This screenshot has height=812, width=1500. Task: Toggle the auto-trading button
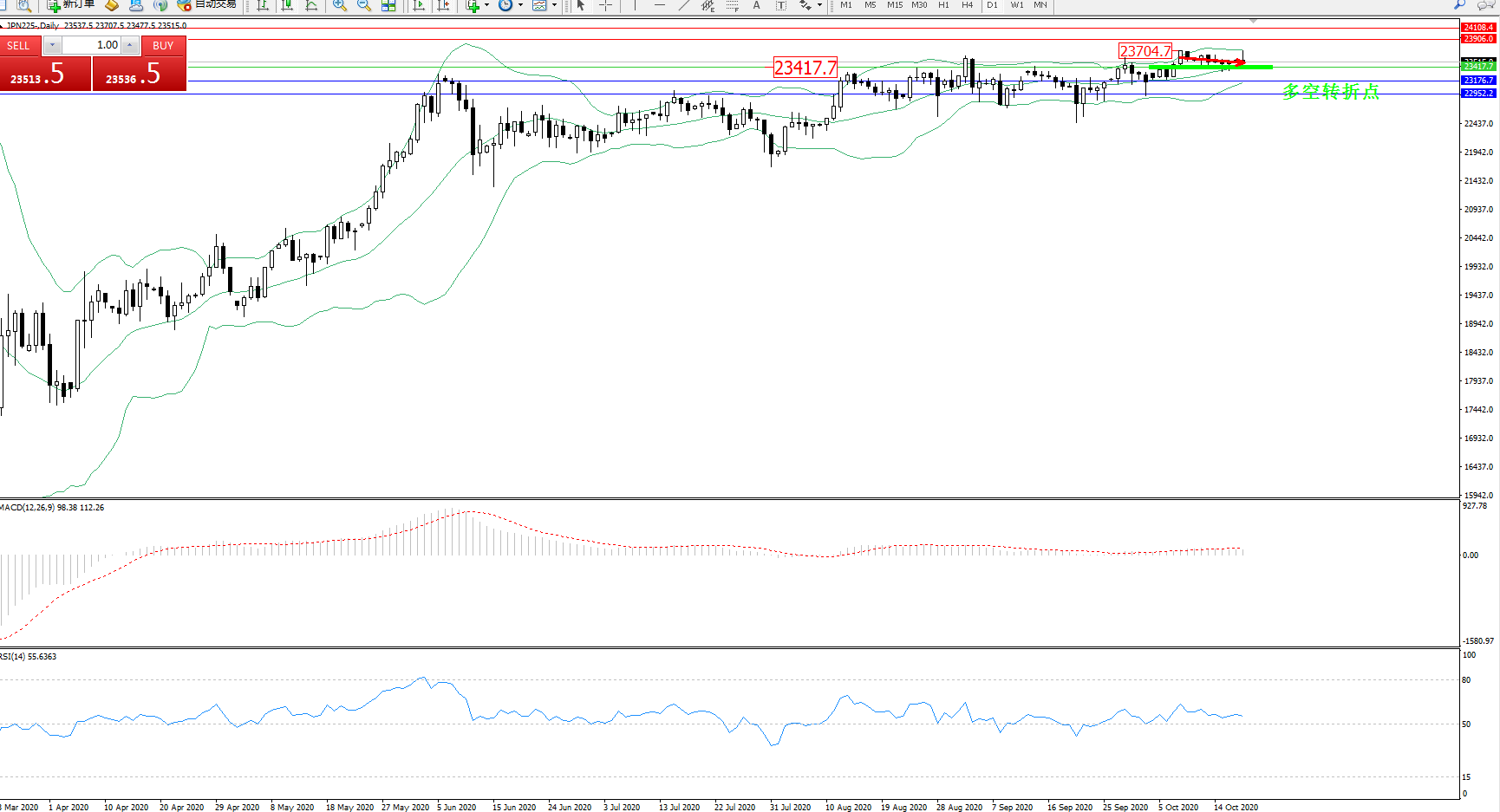(206, 5)
